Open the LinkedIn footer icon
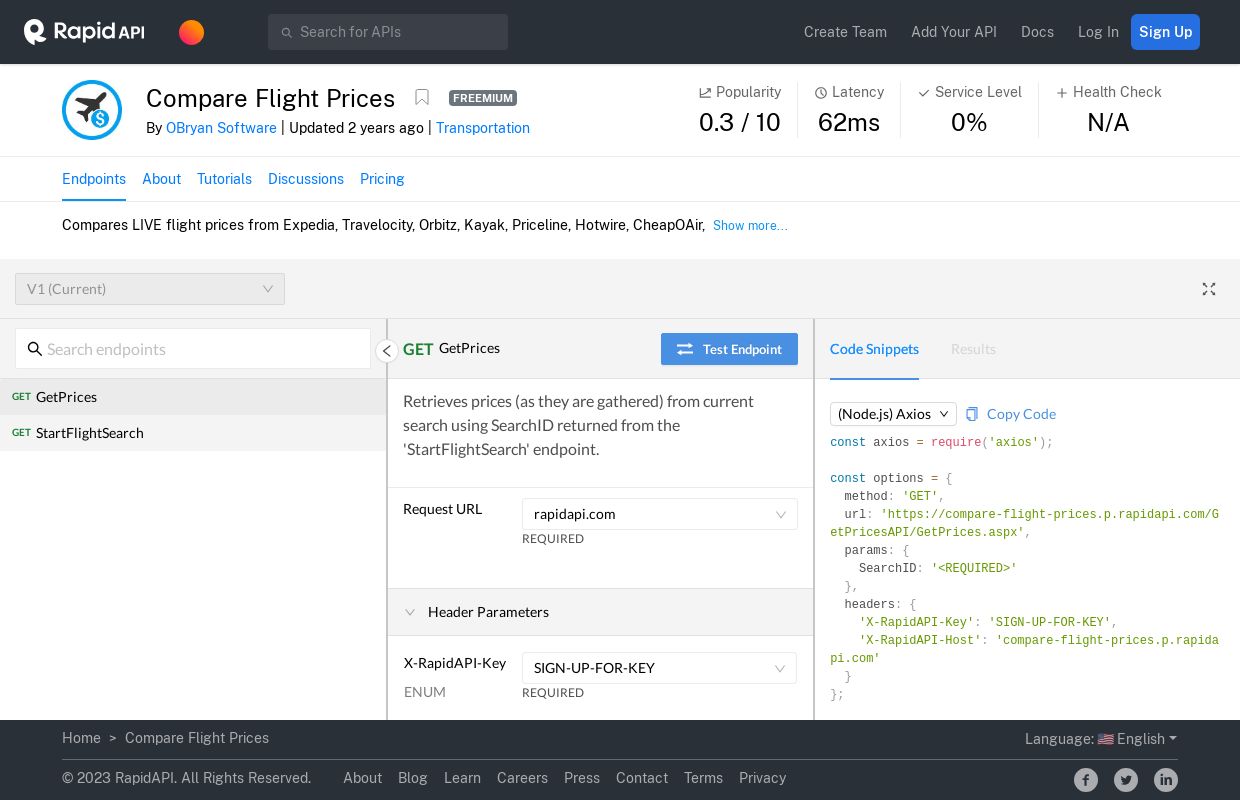 tap(1166, 780)
